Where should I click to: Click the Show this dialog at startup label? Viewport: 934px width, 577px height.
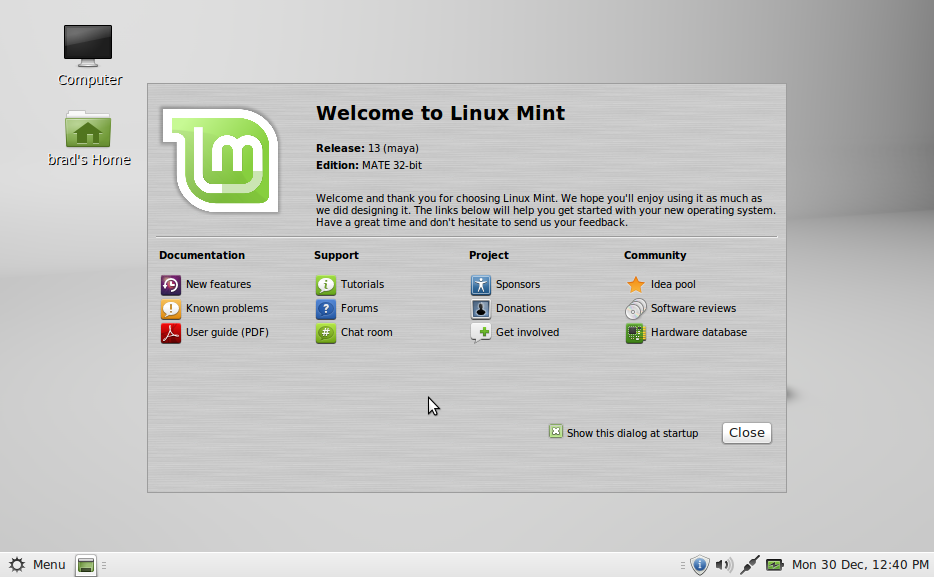(x=633, y=433)
